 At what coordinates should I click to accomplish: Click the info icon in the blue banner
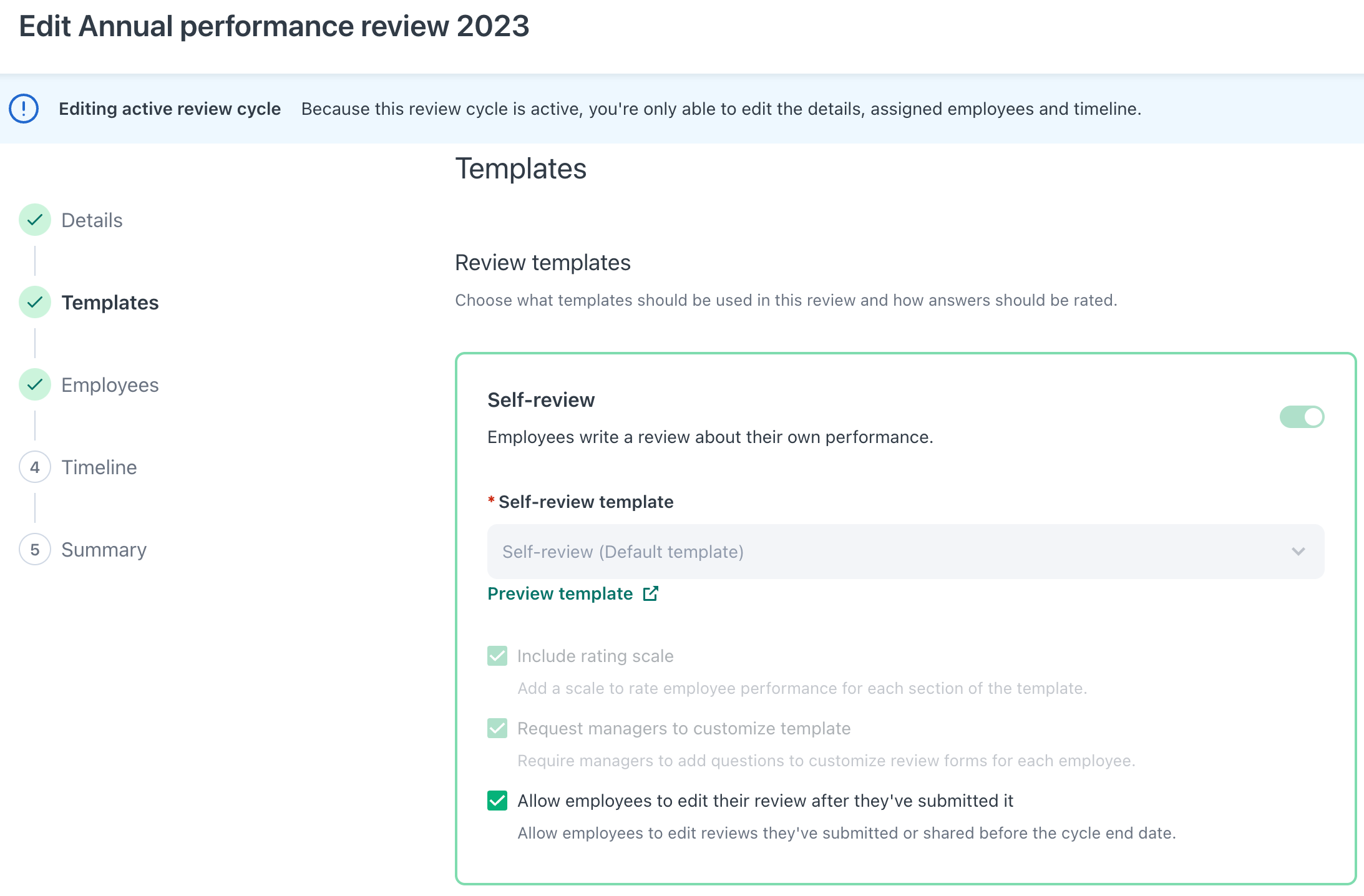[x=23, y=108]
